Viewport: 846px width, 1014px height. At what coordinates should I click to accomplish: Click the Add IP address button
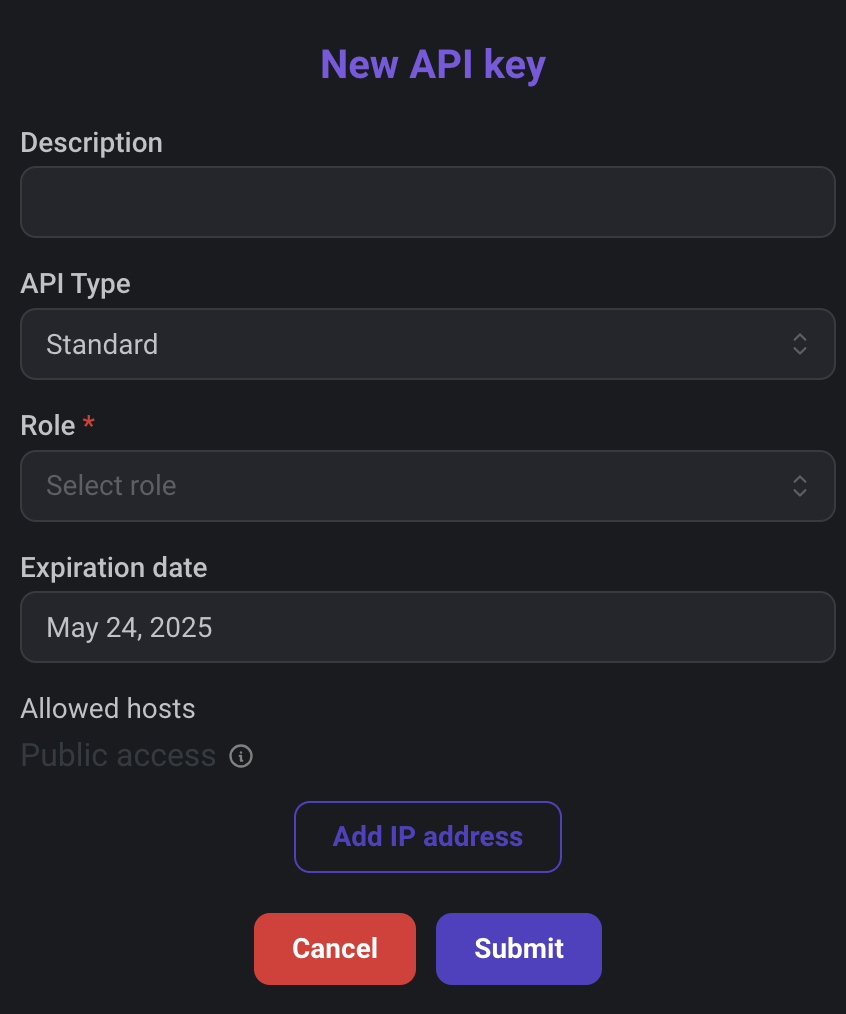click(x=428, y=837)
